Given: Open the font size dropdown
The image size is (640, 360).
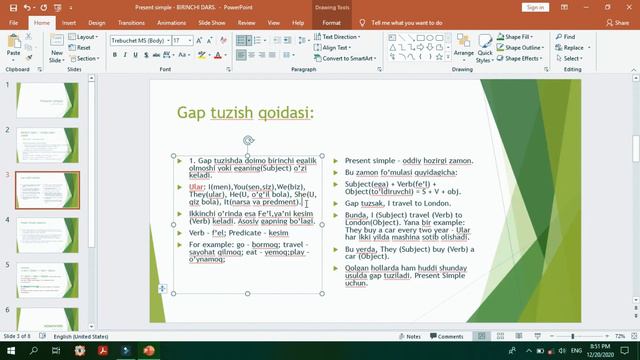Looking at the screenshot, I should pyautogui.click(x=190, y=41).
